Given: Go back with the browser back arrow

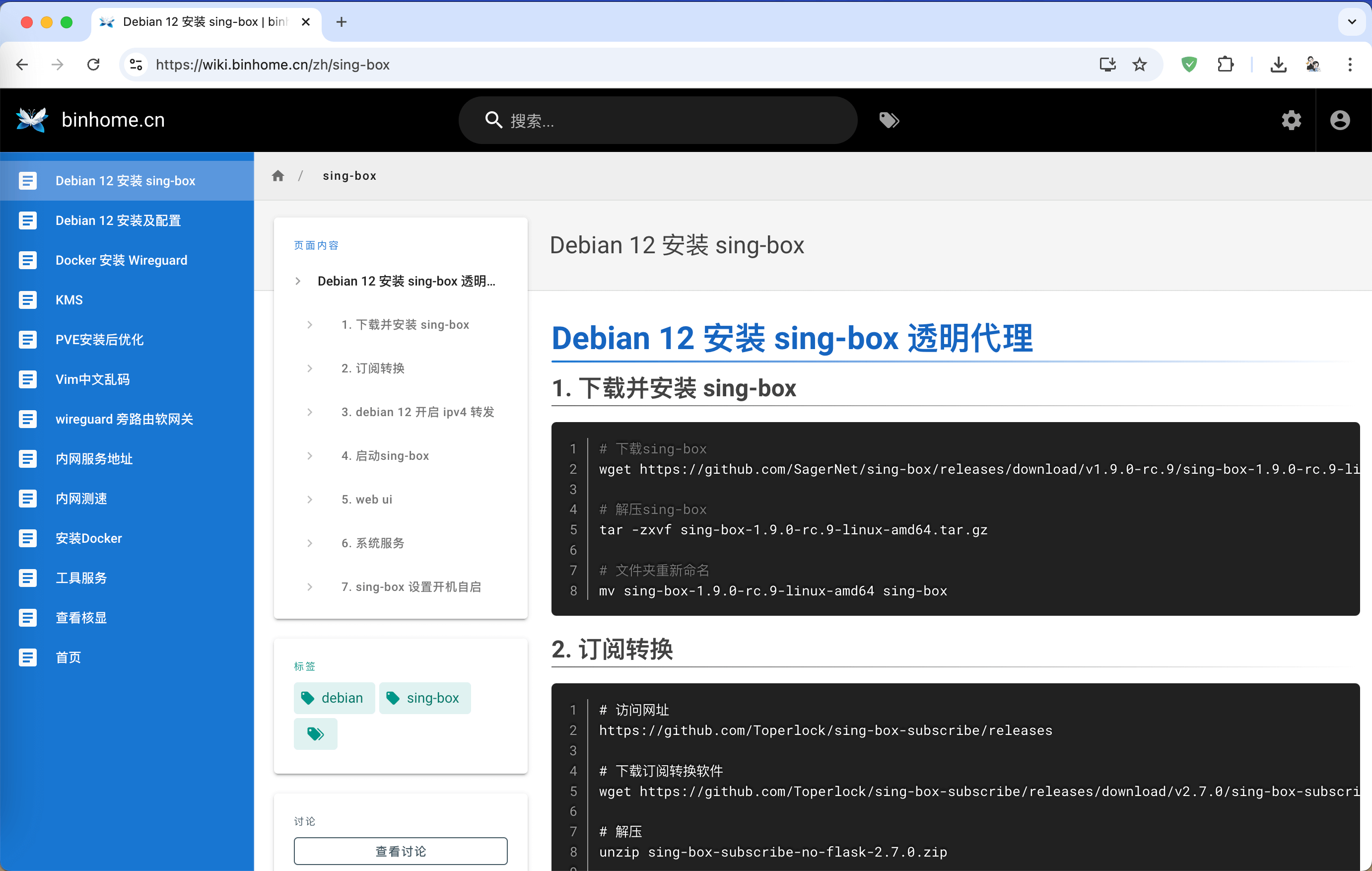Looking at the screenshot, I should 23,65.
